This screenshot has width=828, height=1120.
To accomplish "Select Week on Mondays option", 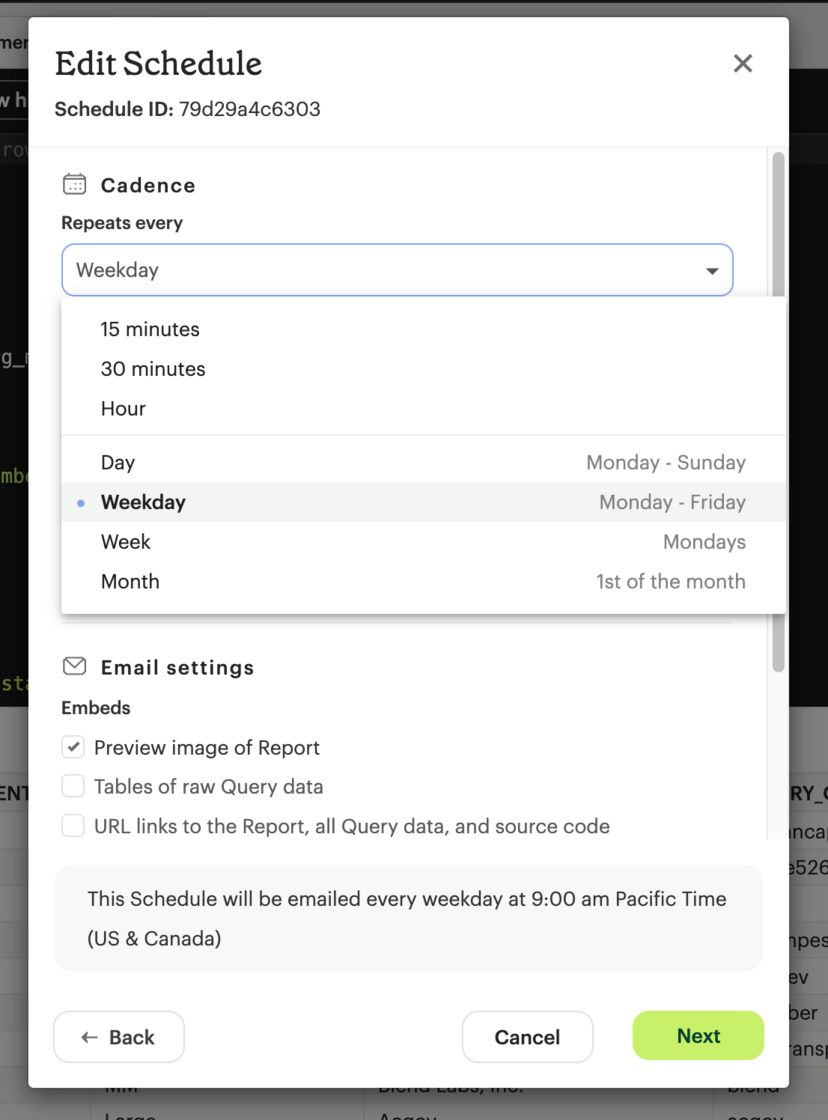I will [126, 542].
